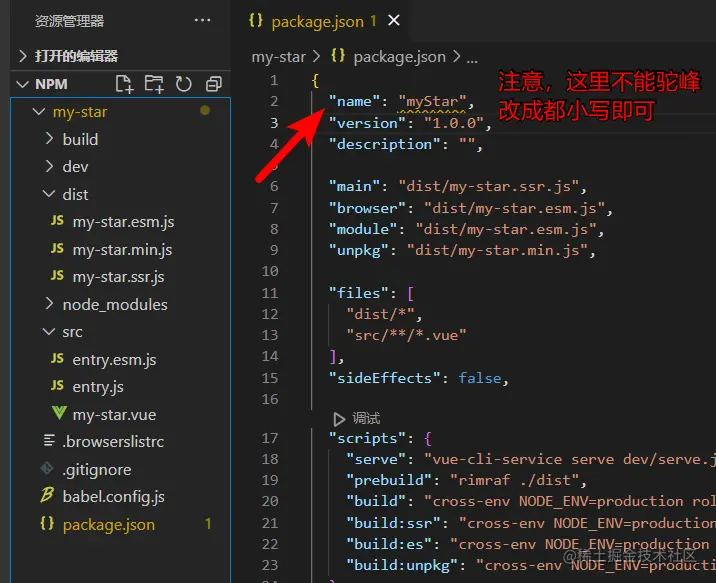Click the "myStar" name value on line 2
716x583 pixels.
coord(432,101)
